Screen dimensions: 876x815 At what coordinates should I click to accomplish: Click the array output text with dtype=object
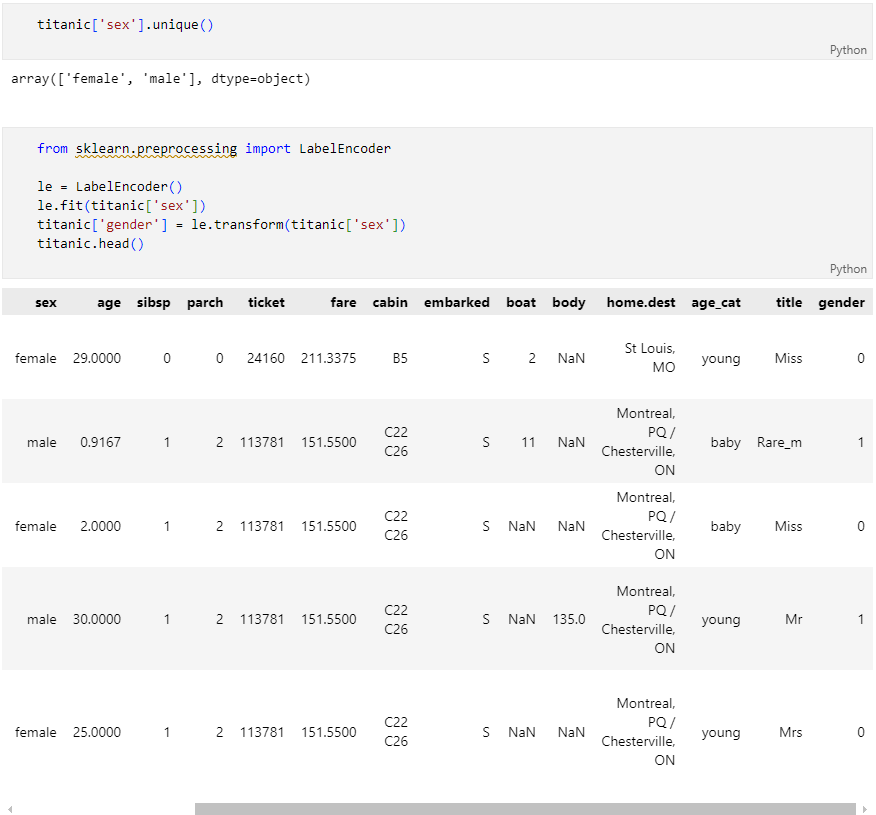(160, 79)
